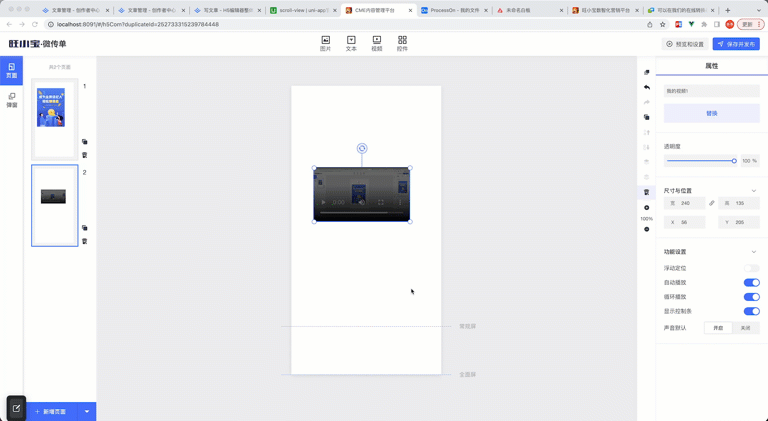768x421 pixels.
Task: Collapse the 尺寸与位置 section
Action: click(754, 190)
